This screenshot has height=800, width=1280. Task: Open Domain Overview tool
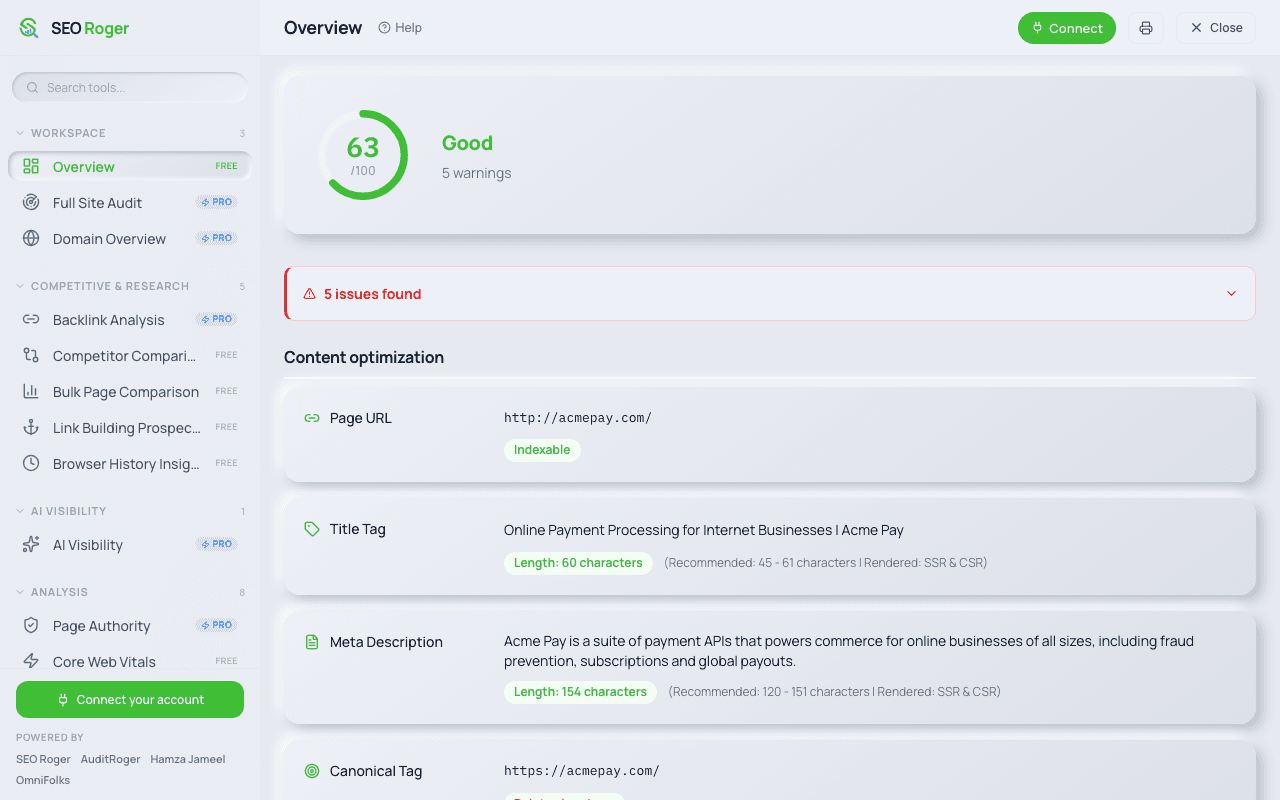pos(130,238)
